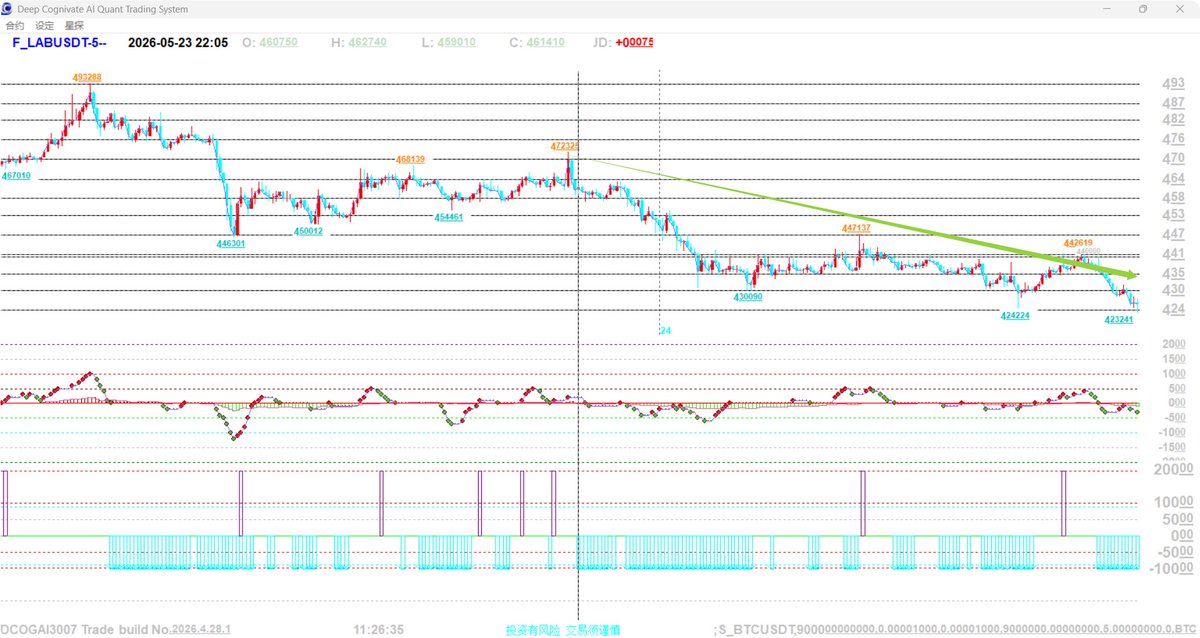Screen dimensions: 1200x638
Task: Click the trough label 454461
Action: (x=448, y=217)
